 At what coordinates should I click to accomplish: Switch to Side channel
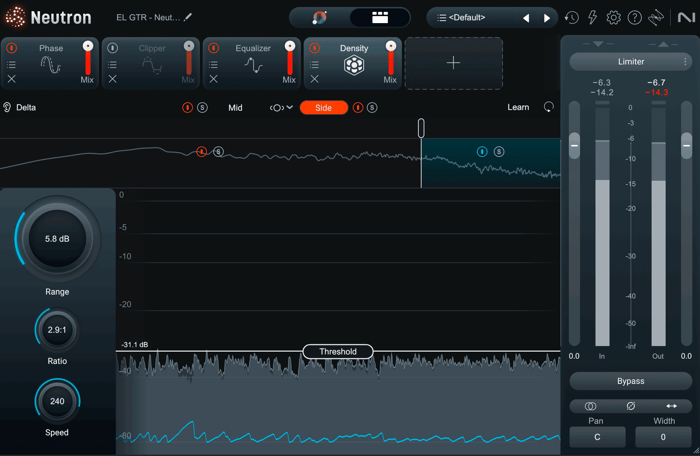324,108
